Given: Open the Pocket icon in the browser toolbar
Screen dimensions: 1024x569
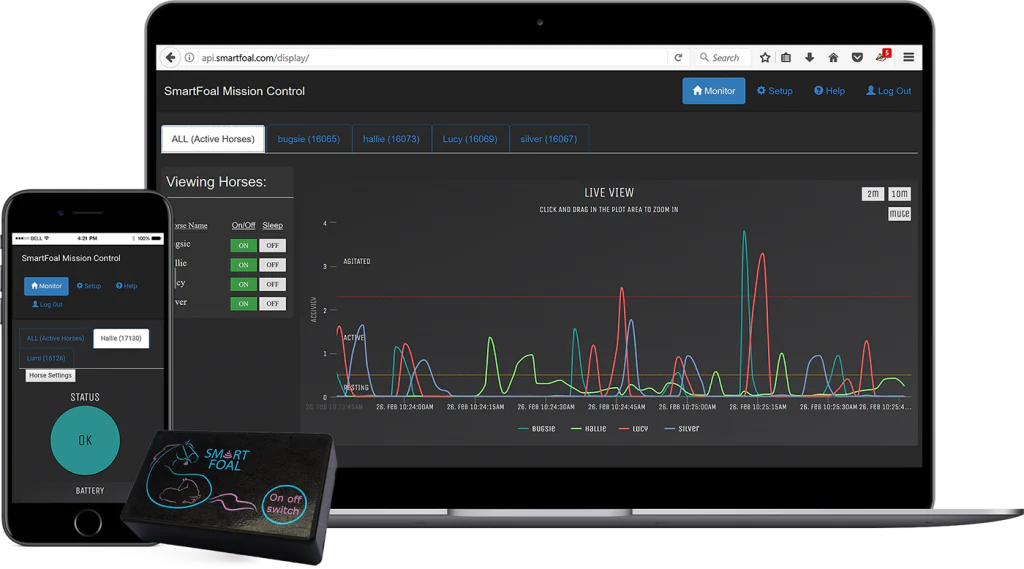Looking at the screenshot, I should click(857, 58).
